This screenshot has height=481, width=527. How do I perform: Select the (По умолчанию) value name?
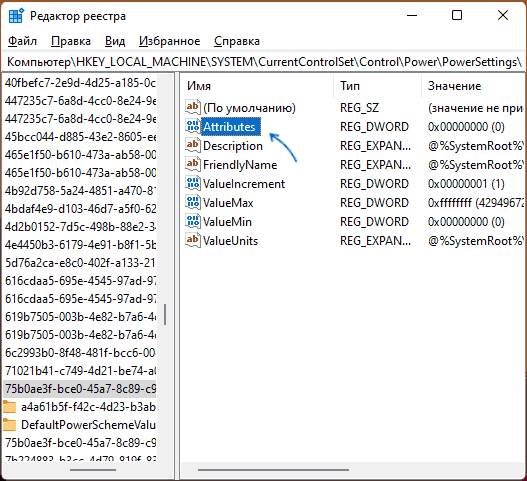click(249, 108)
